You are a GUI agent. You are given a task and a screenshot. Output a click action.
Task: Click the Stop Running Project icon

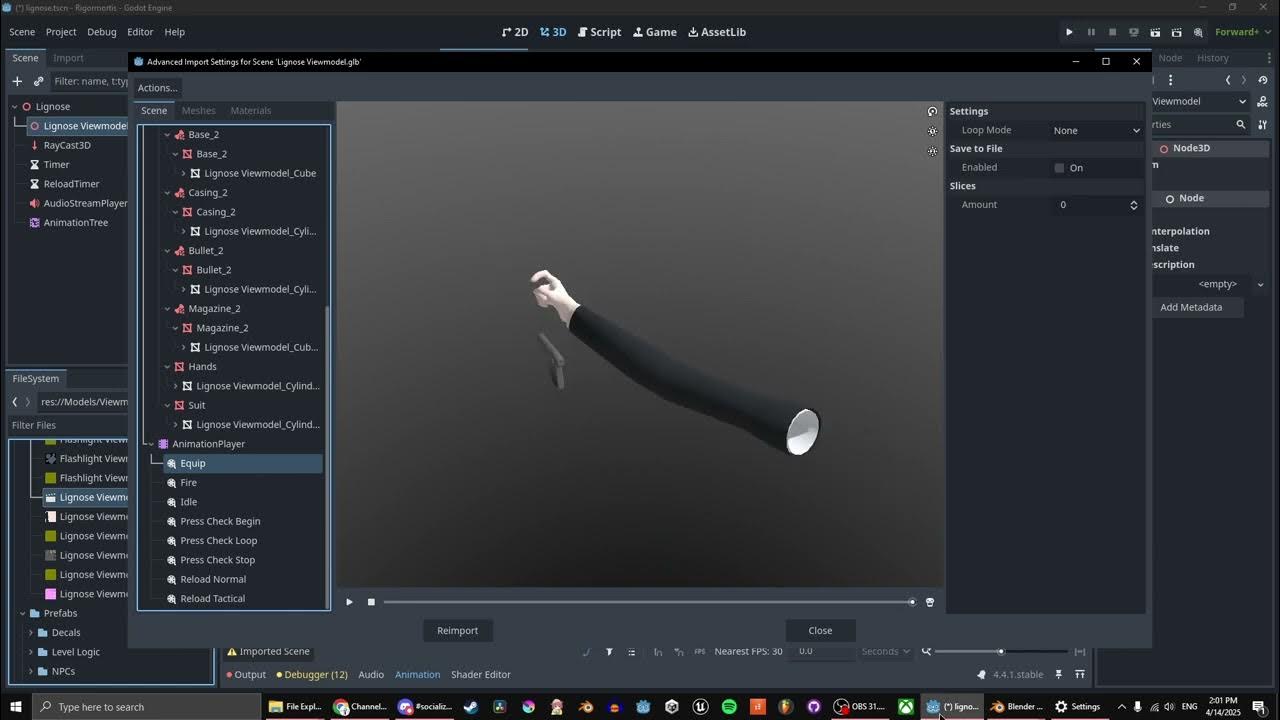[x=1112, y=32]
